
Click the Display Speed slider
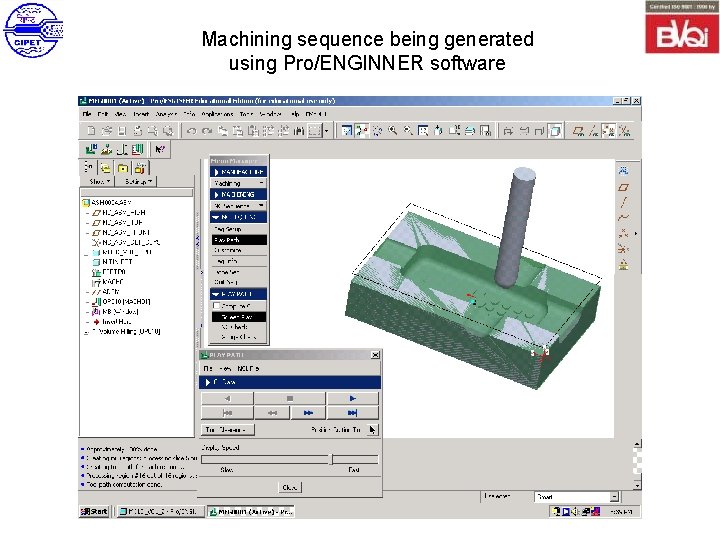(290, 459)
